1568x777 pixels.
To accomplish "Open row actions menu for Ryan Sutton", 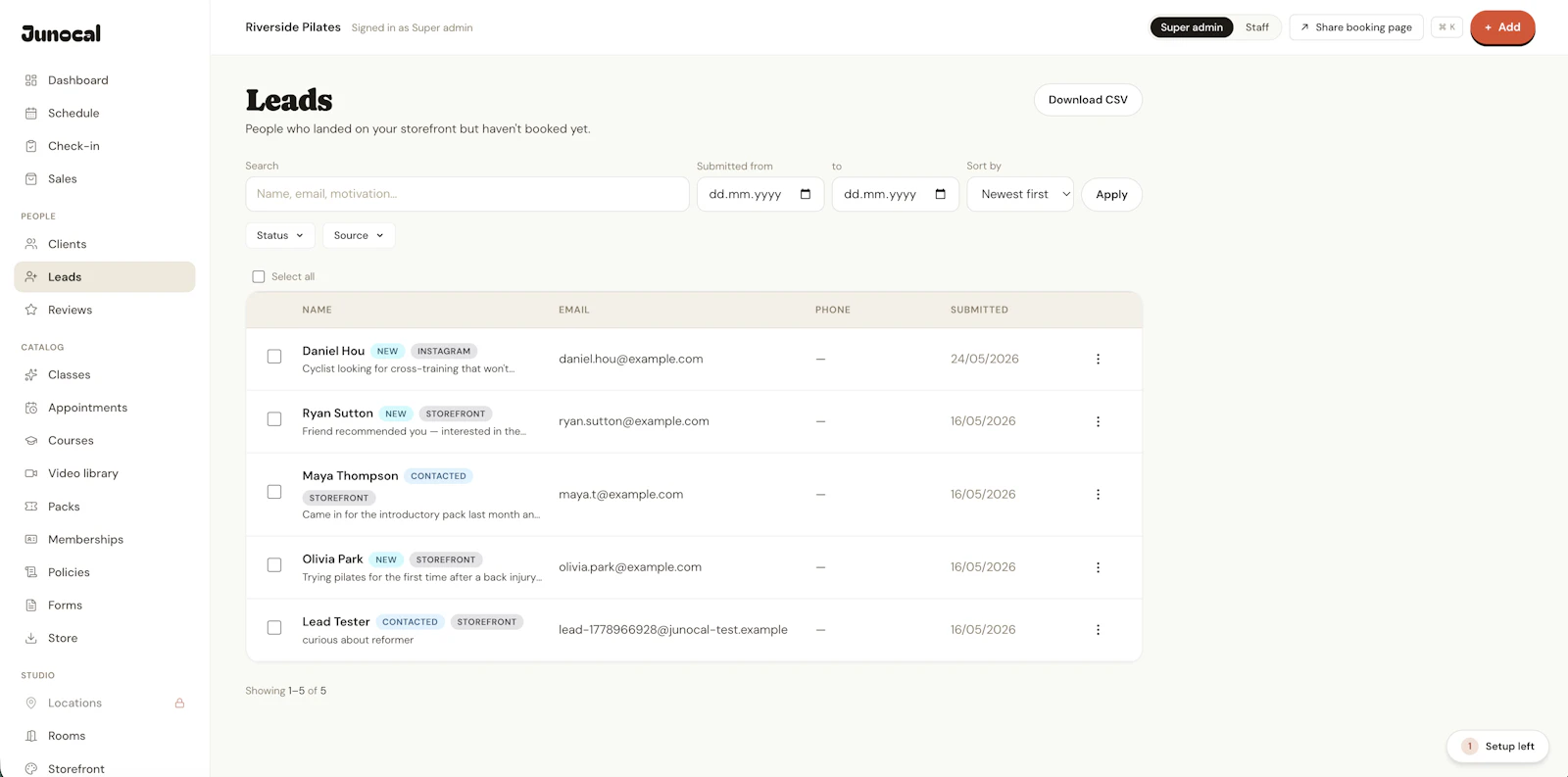I will [x=1098, y=421].
